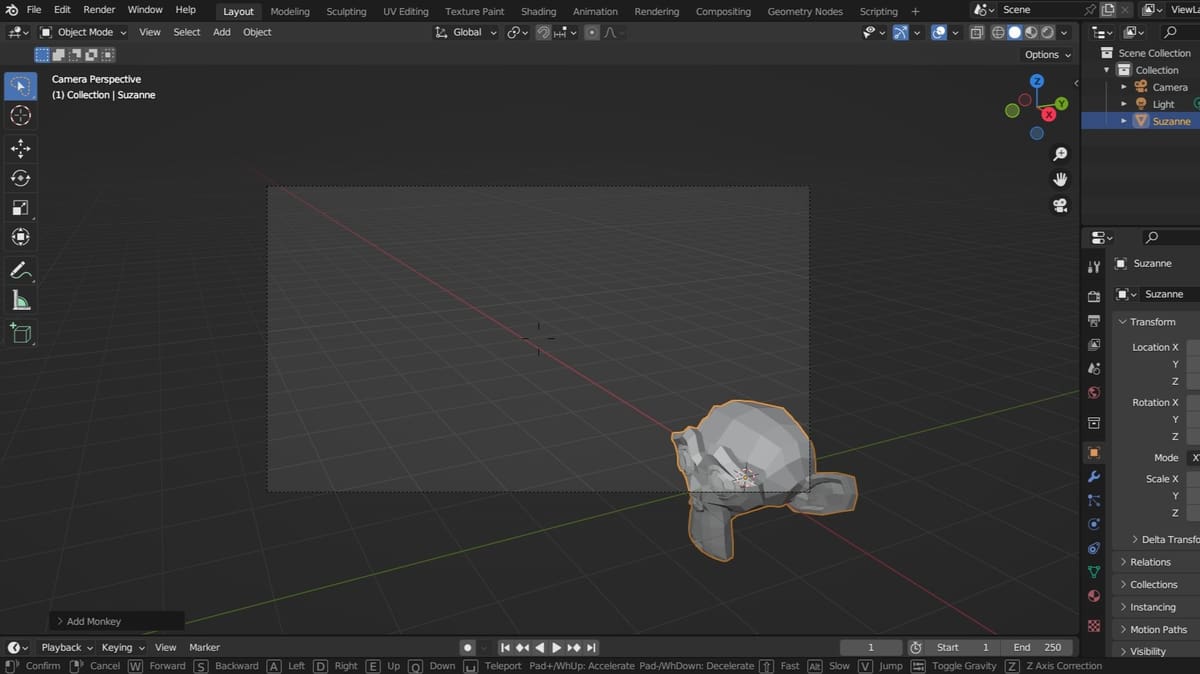The image size is (1200, 674).
Task: Open the Modifiers wrench properties tab
Action: [1094, 477]
